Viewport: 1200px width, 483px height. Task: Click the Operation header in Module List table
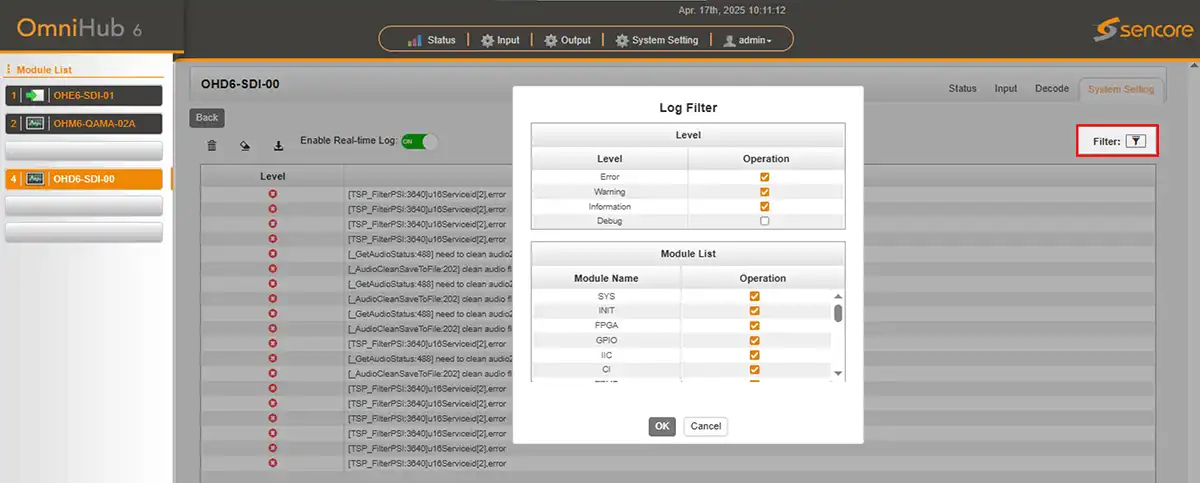[x=762, y=278]
